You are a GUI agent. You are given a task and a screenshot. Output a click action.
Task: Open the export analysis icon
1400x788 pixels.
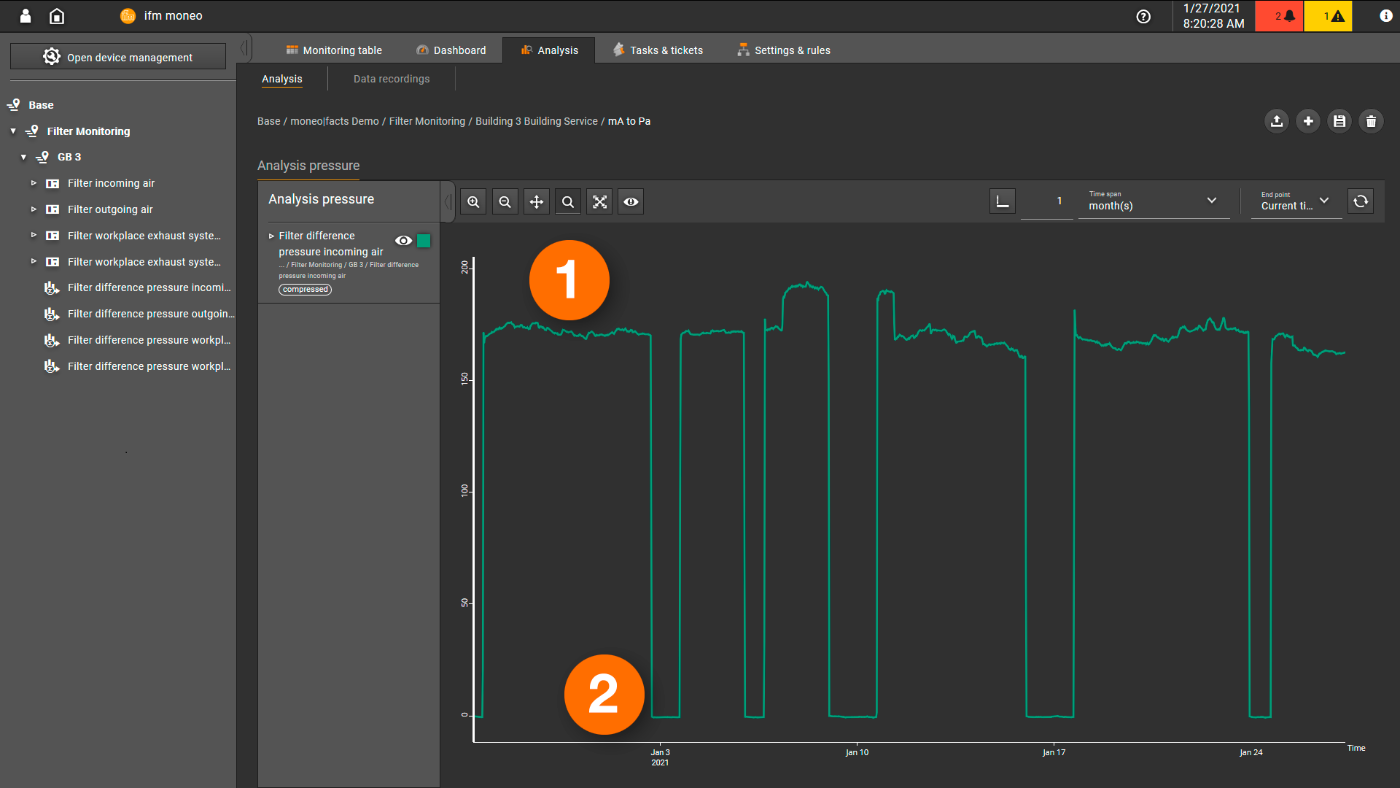tap(1276, 120)
